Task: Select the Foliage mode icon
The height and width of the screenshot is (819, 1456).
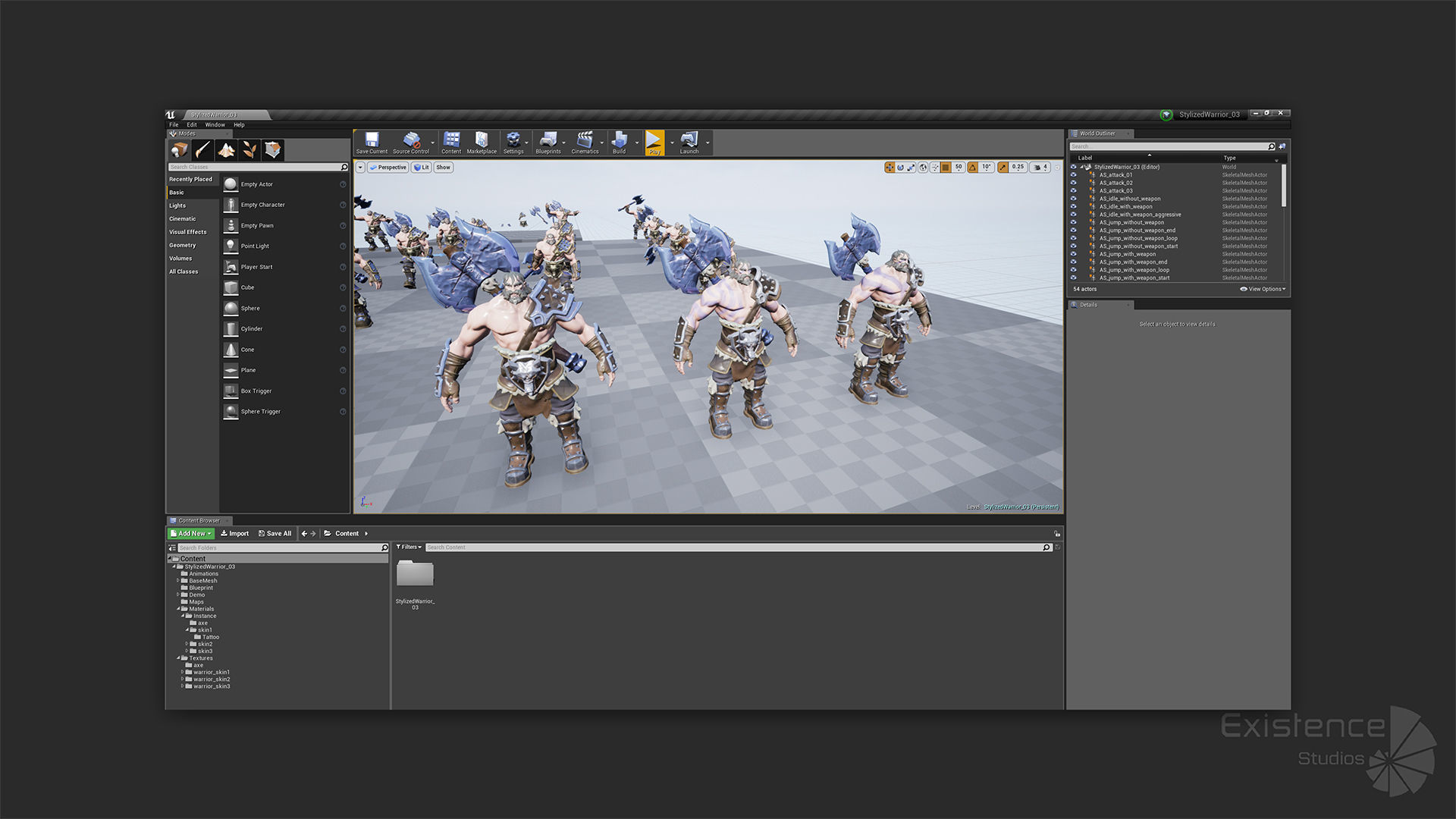Action: coord(249,149)
